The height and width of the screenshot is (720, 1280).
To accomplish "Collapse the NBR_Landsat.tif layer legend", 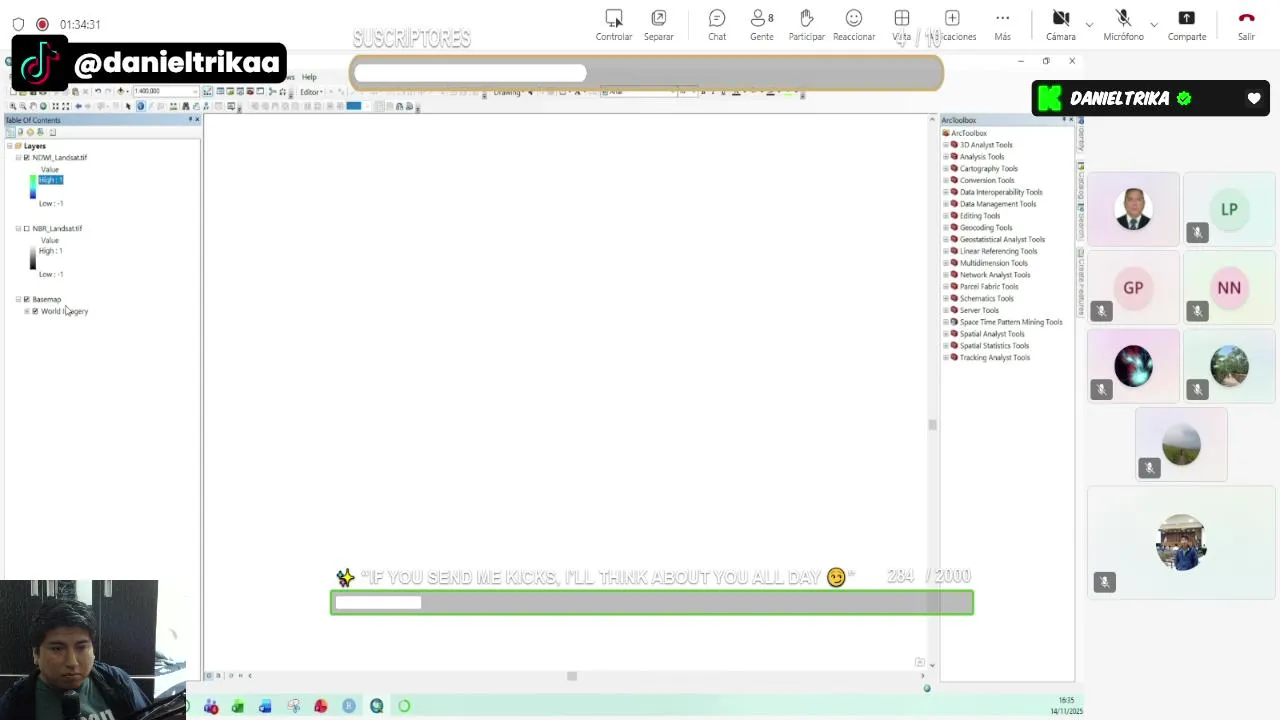I will [18, 228].
